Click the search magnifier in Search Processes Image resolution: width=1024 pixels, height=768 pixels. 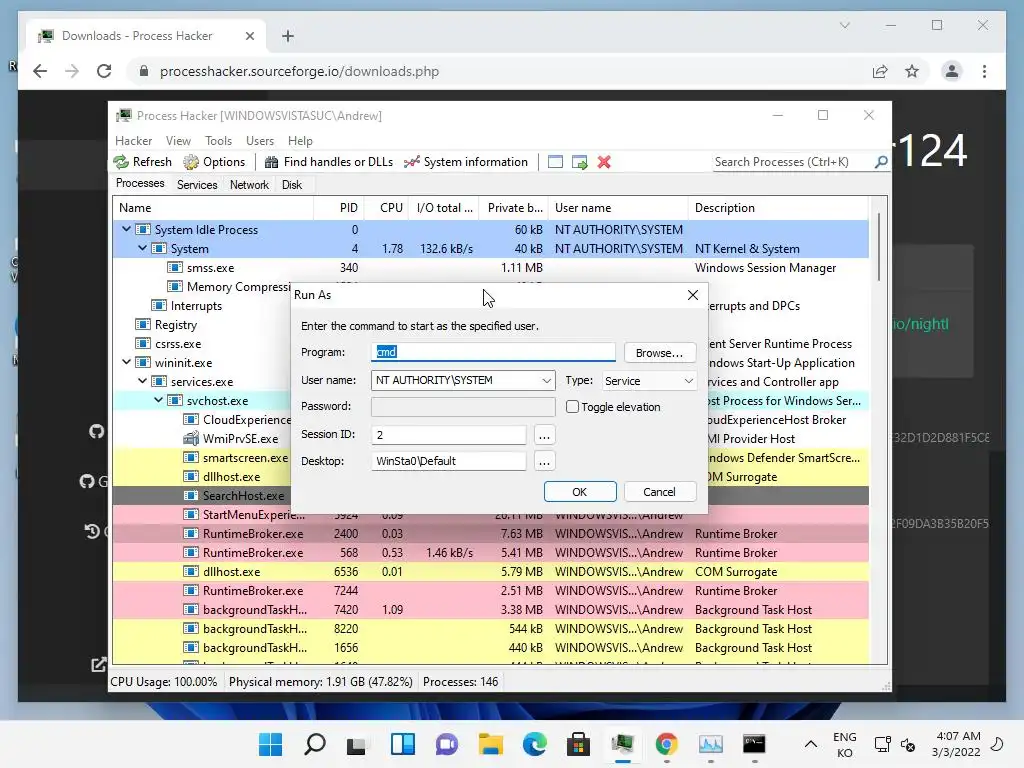point(881,162)
